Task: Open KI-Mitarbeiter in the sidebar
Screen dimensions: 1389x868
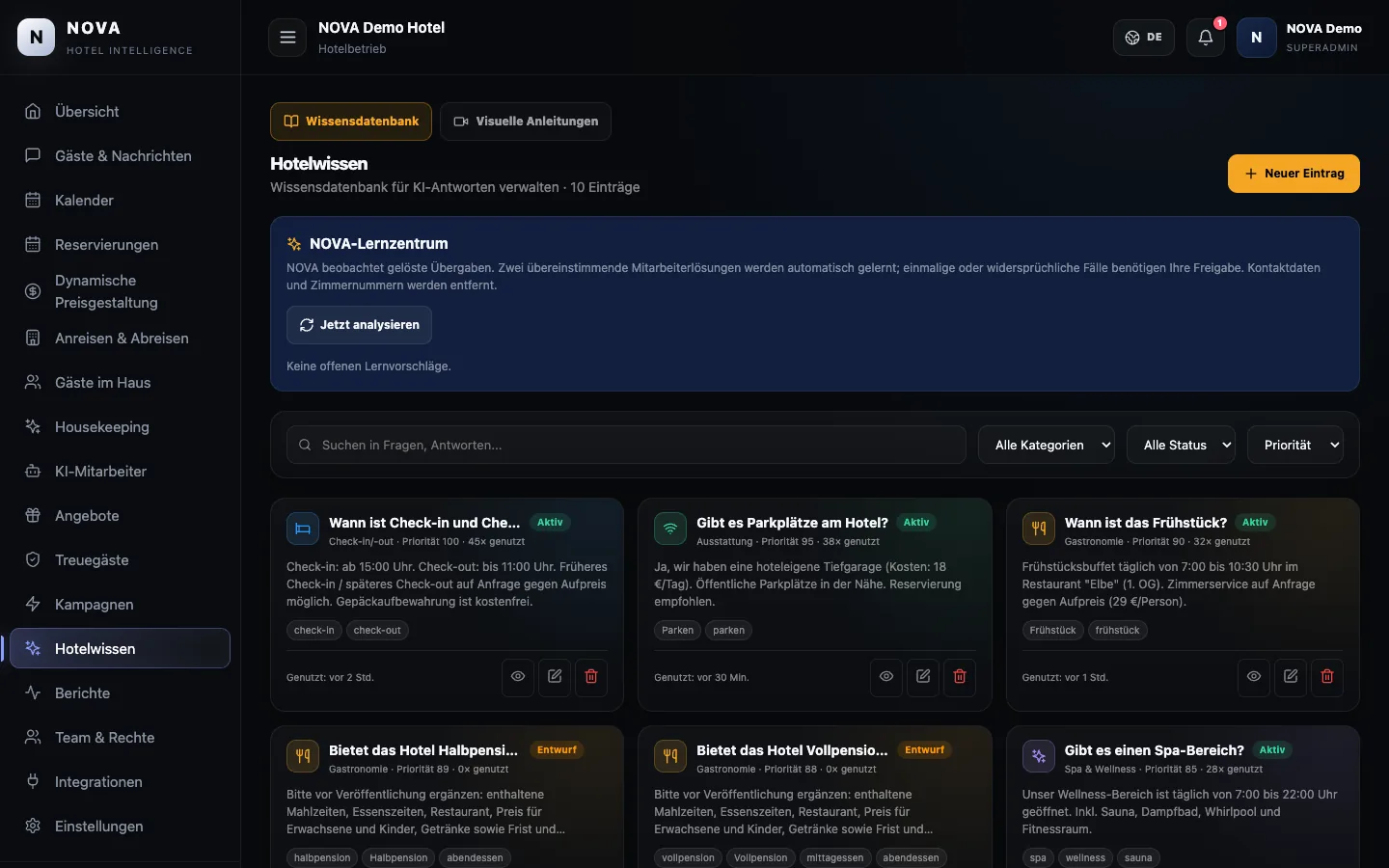Action: coord(120,471)
